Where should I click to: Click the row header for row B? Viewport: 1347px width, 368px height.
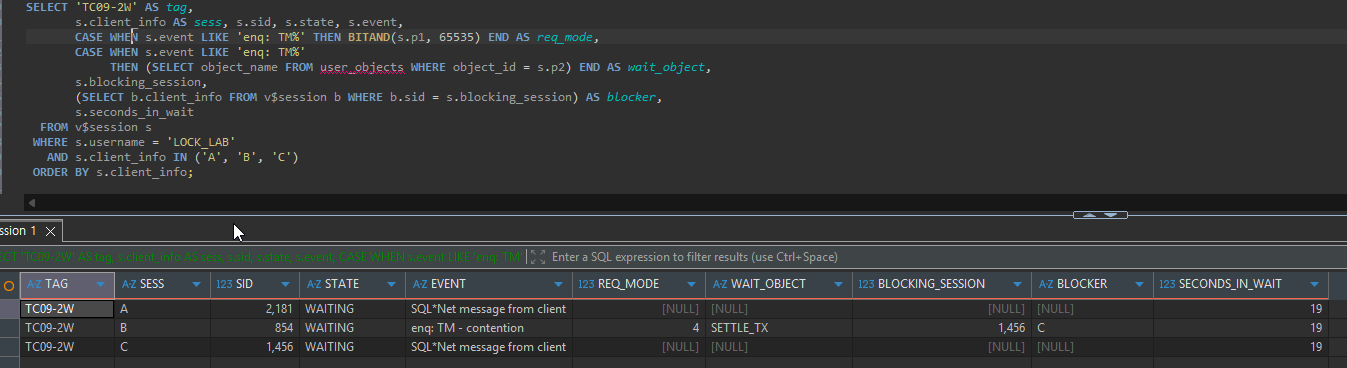(9, 328)
